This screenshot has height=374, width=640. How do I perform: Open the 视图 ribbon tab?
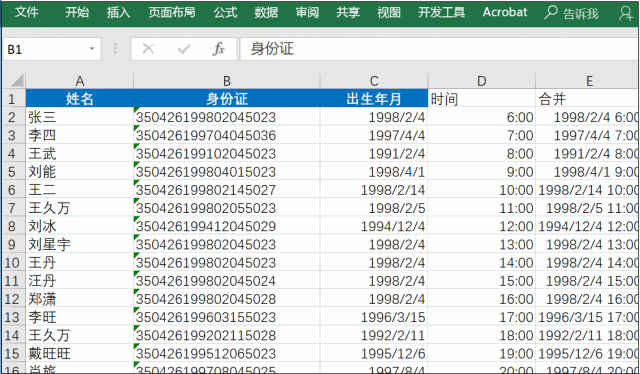pos(389,13)
